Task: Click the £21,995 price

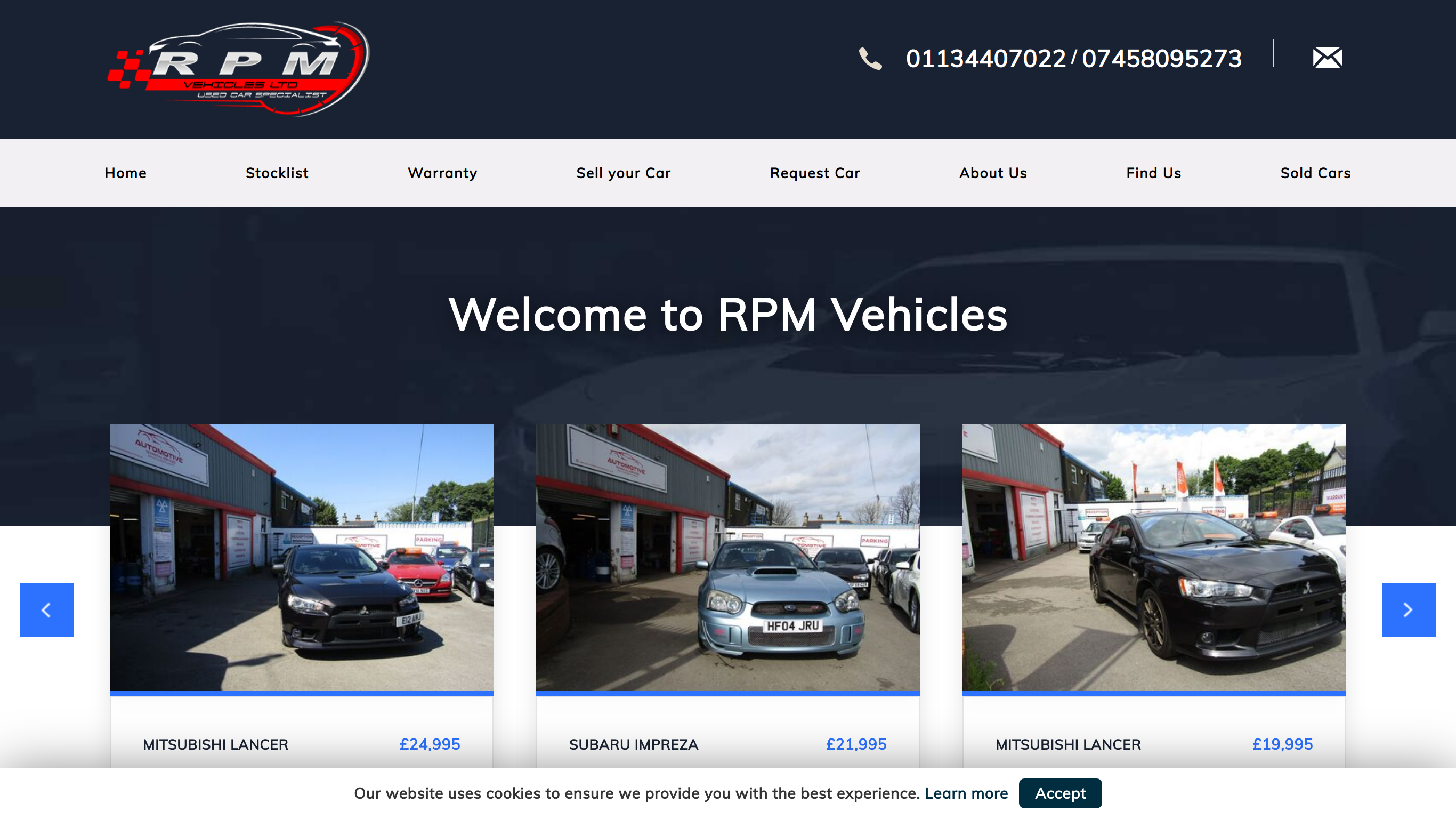Action: 856,744
